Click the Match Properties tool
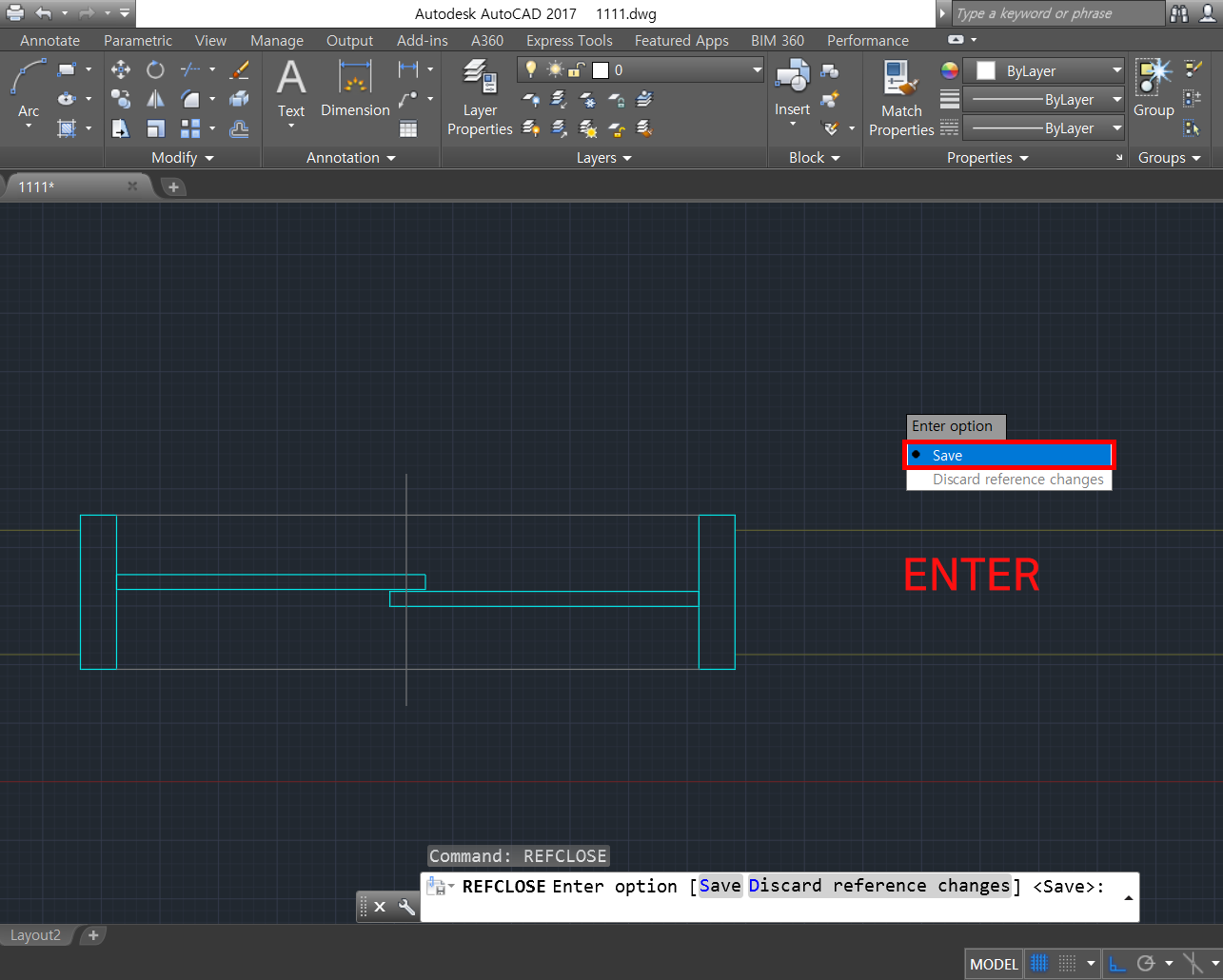Viewport: 1223px width, 980px height. 901,98
